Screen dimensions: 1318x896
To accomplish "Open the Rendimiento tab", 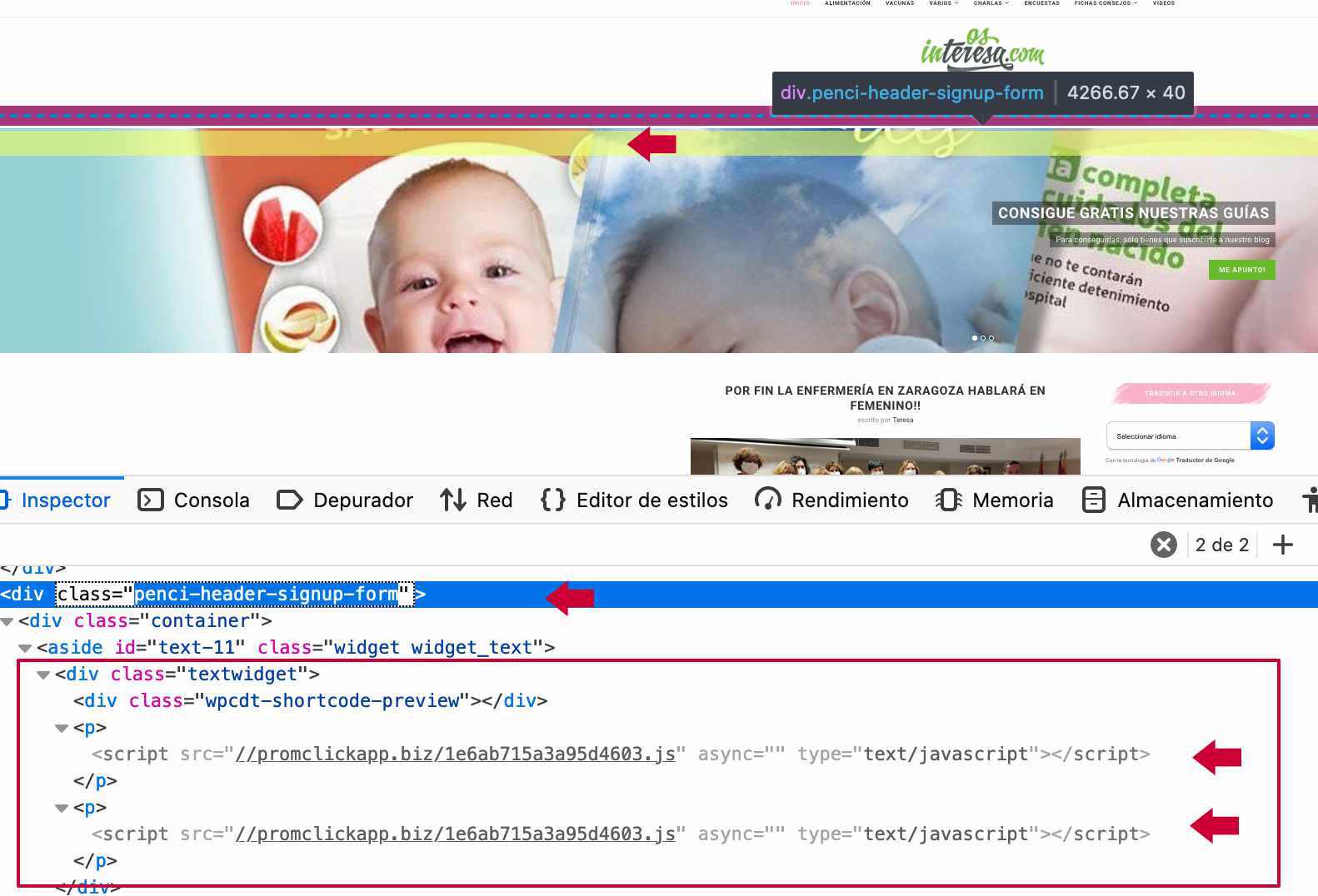I will [831, 500].
